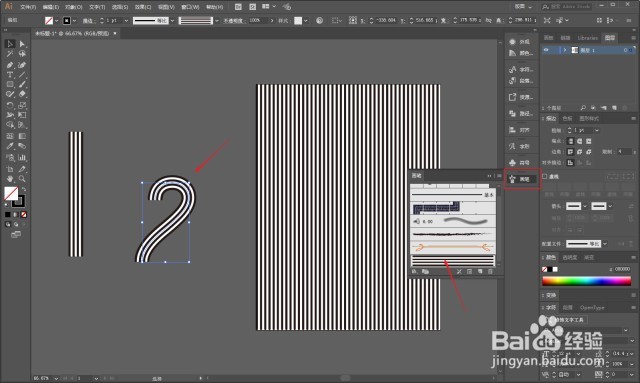Select the Eraser tool
Image resolution: width=640 pixels, height=383 pixels.
[x=22, y=94]
